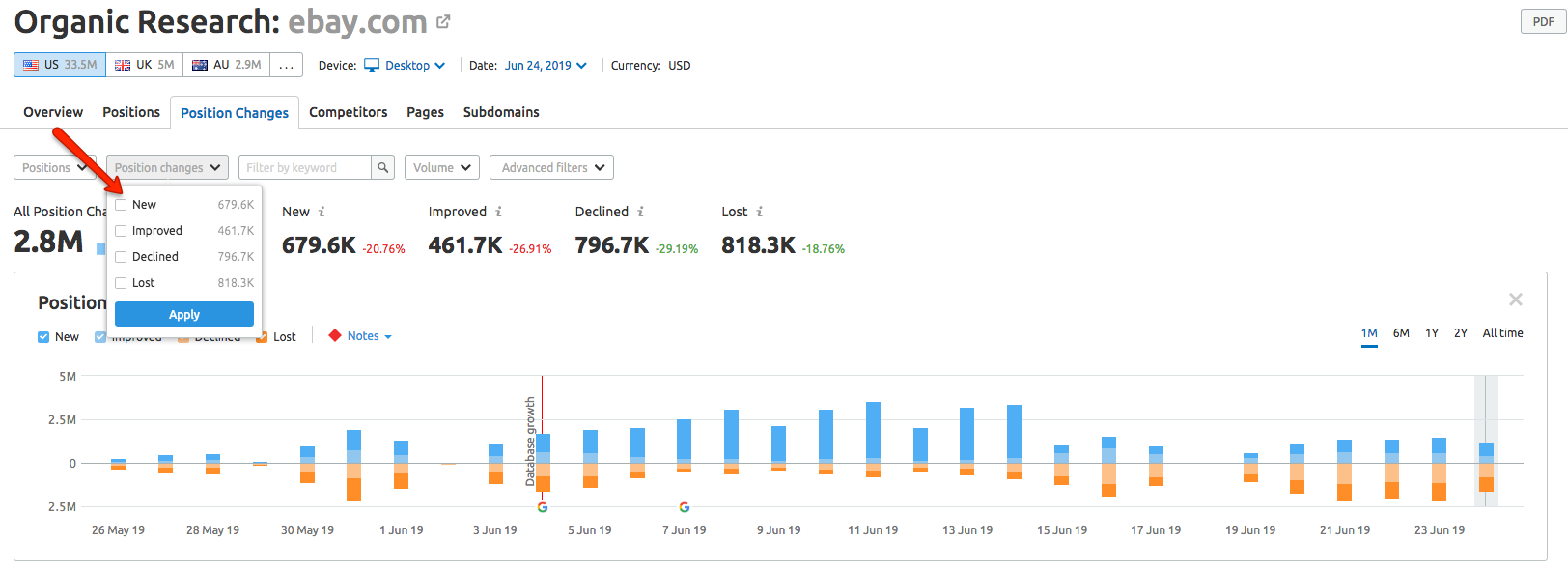Open the Date Jun 24, 2019 dropdown
The height and width of the screenshot is (572, 1568).
tap(546, 65)
